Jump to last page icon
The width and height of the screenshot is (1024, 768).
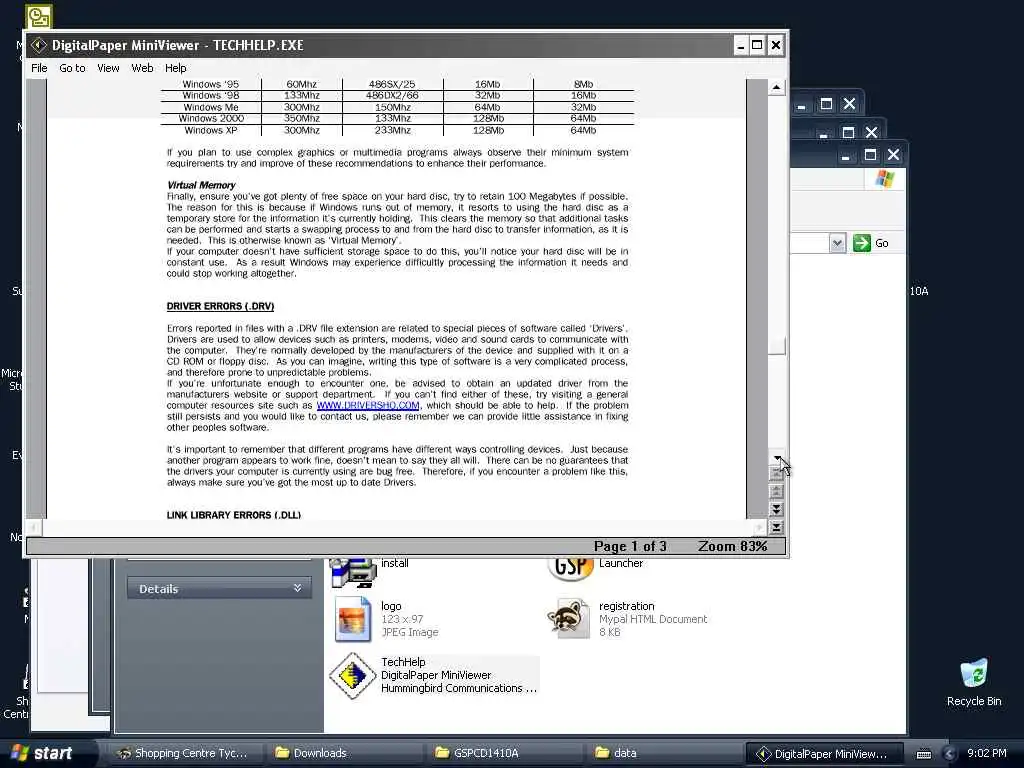coord(776,527)
